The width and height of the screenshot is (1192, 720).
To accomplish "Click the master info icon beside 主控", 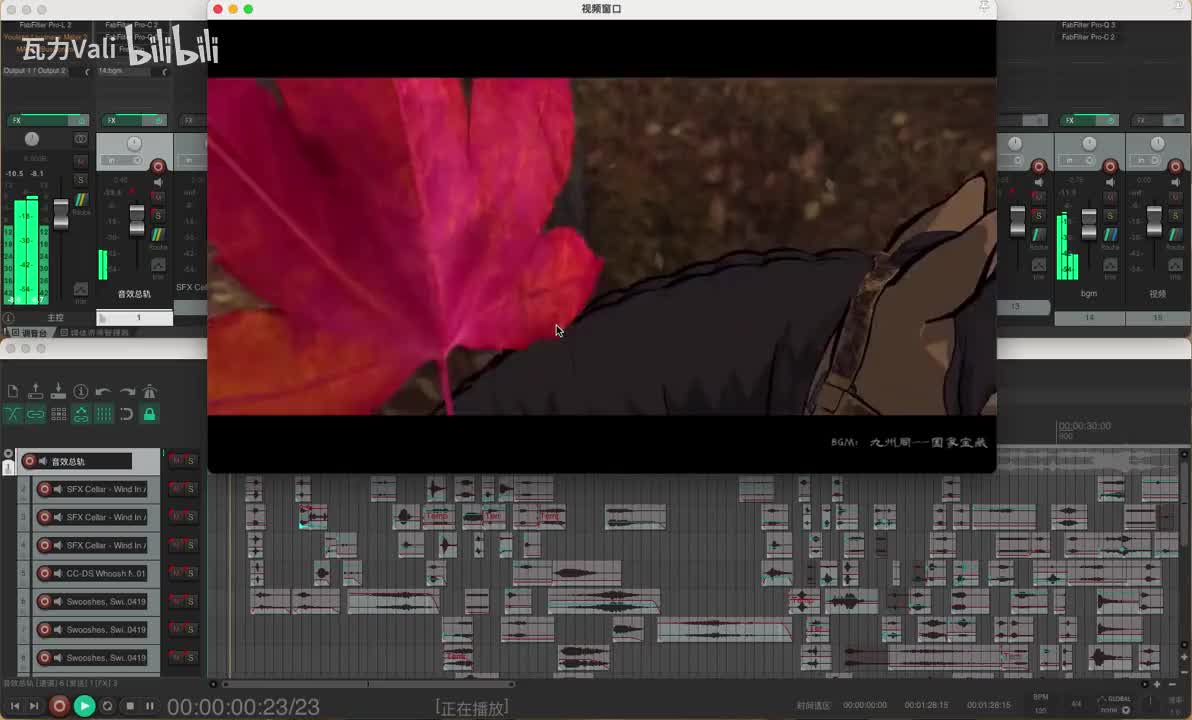I will 8,318.
